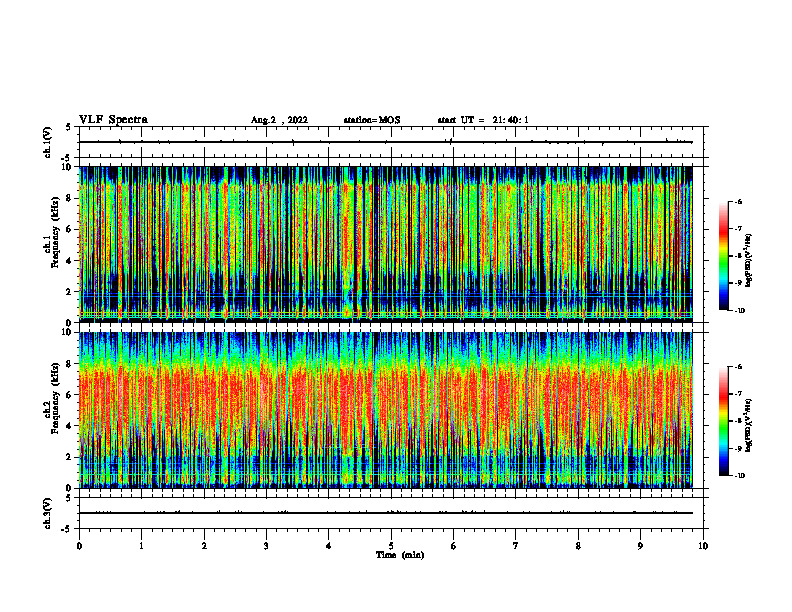Click inside the ch.1 spectrogram panel

tap(385, 244)
